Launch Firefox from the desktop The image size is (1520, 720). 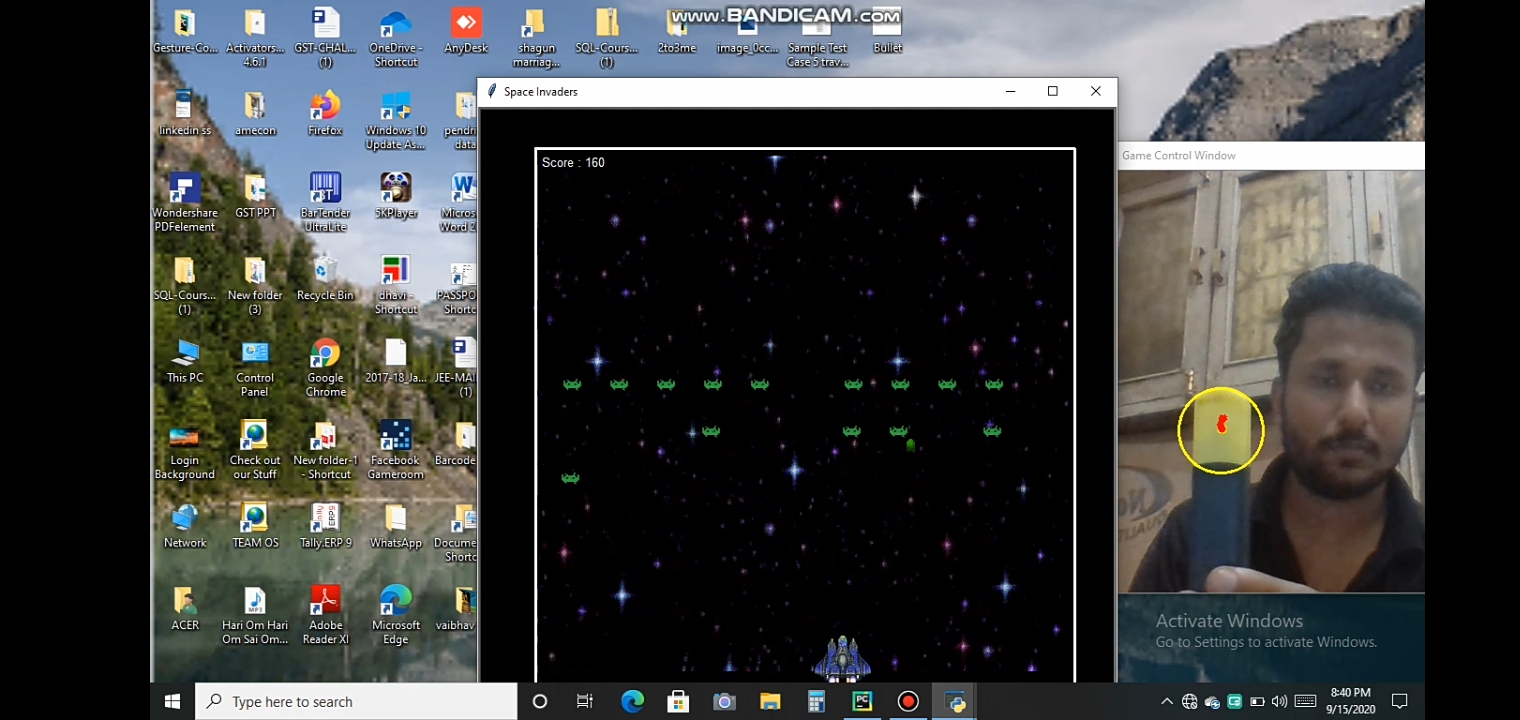click(325, 107)
